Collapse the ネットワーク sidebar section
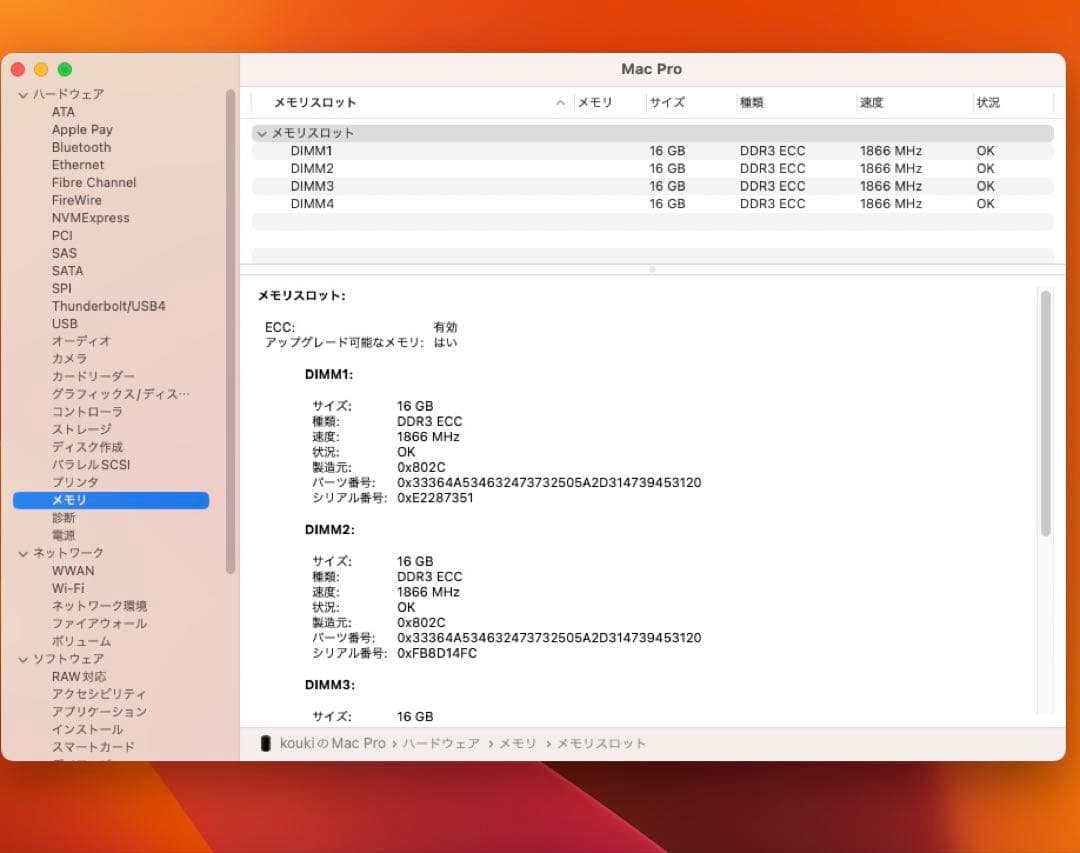1080x853 pixels. coord(22,552)
